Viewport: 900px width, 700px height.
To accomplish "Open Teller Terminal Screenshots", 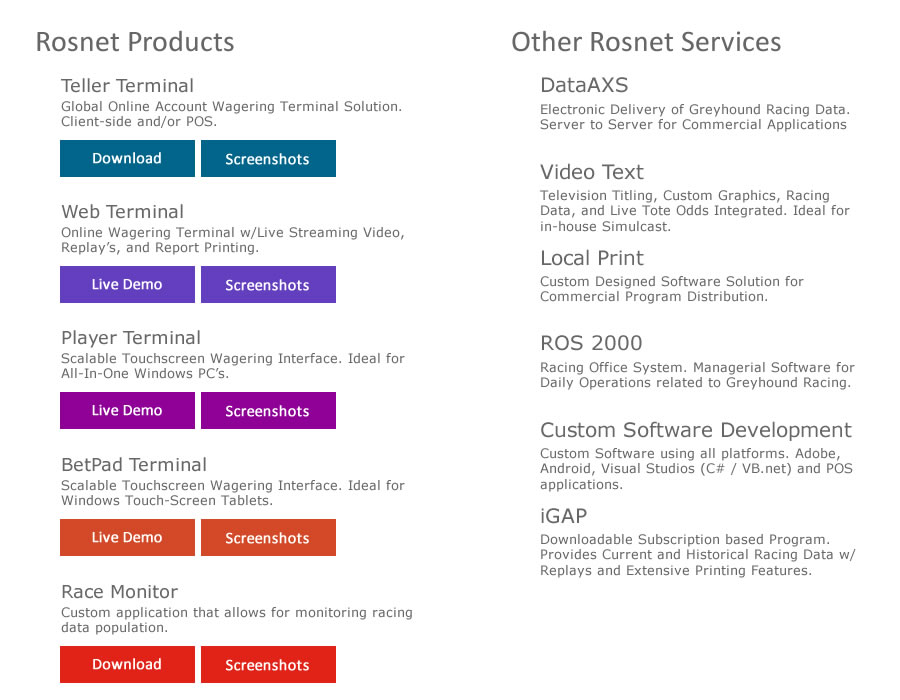I will [268, 158].
